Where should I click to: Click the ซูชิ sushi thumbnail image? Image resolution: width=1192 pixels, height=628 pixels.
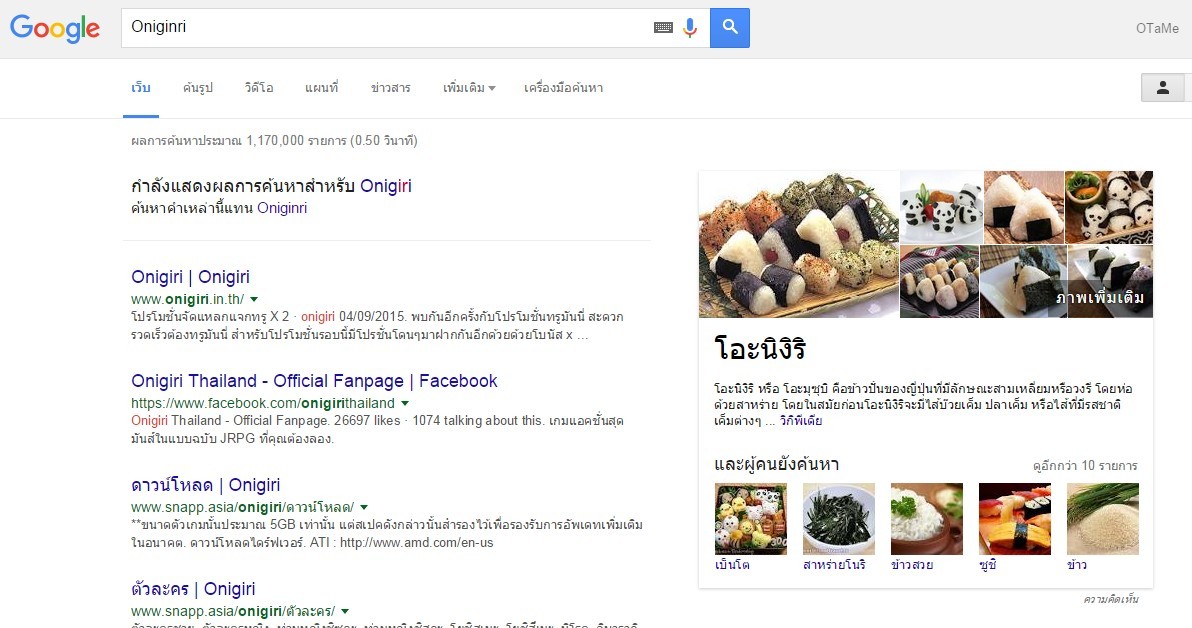(1015, 519)
